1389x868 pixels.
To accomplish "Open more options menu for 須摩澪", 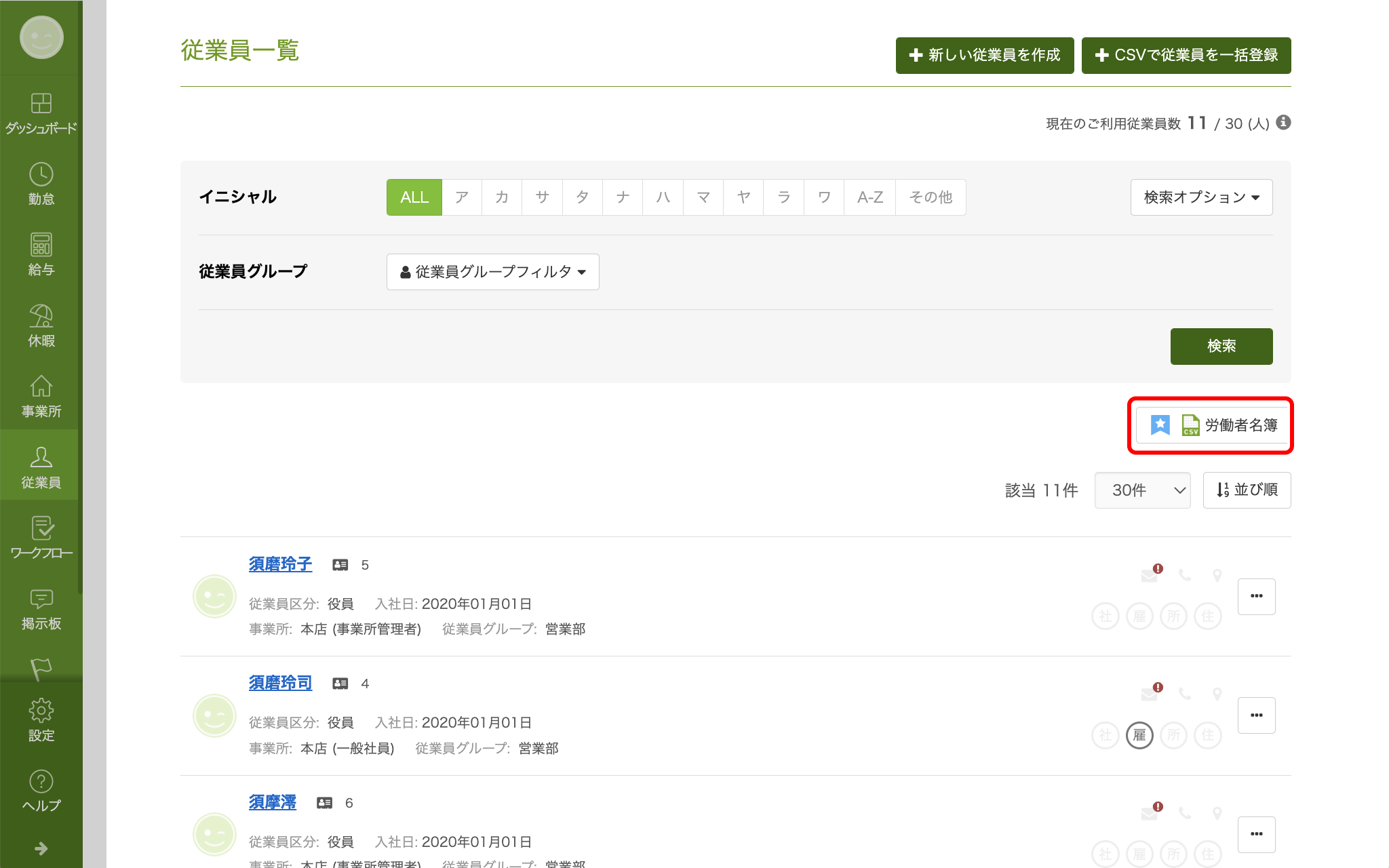I will tap(1256, 835).
